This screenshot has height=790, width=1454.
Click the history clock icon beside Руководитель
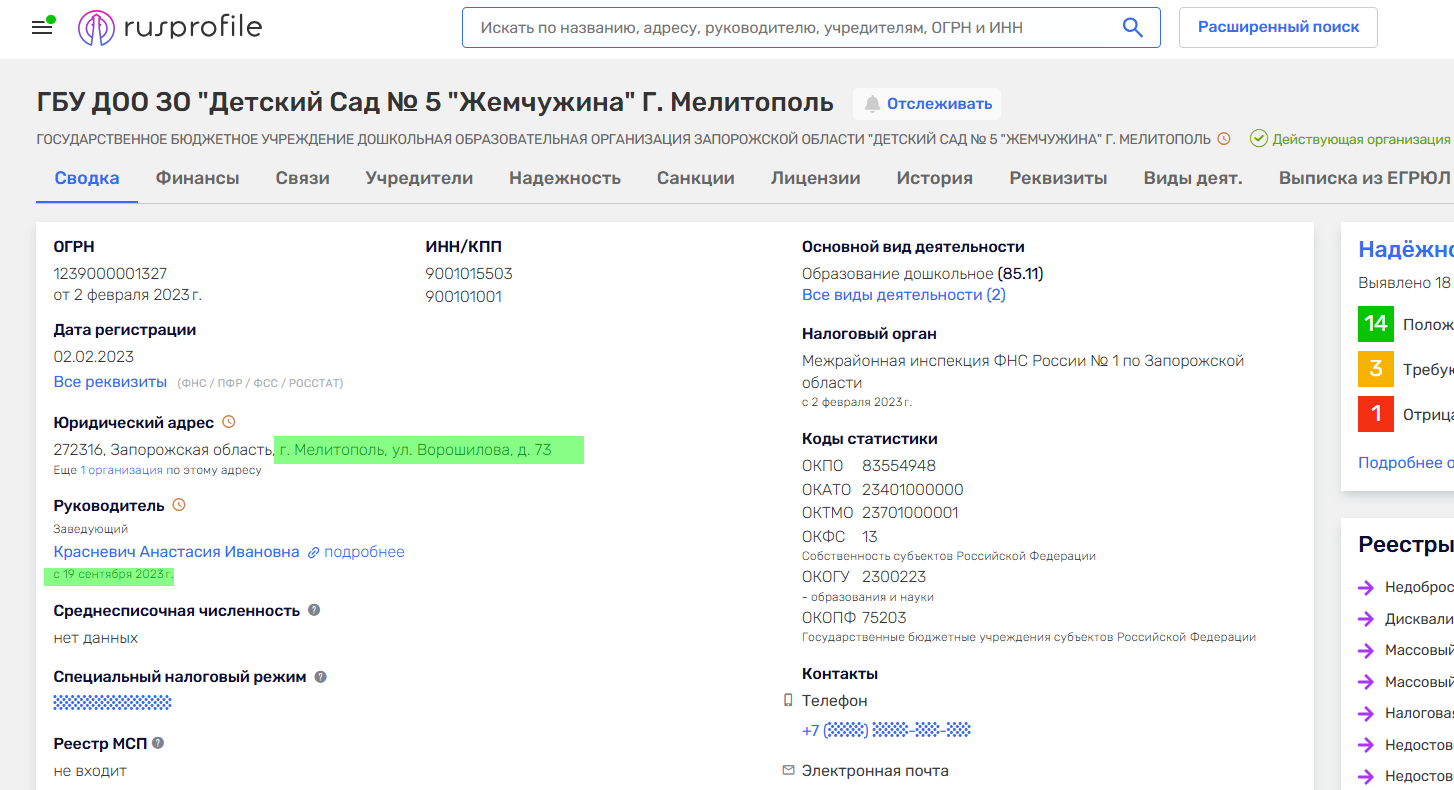click(x=179, y=505)
